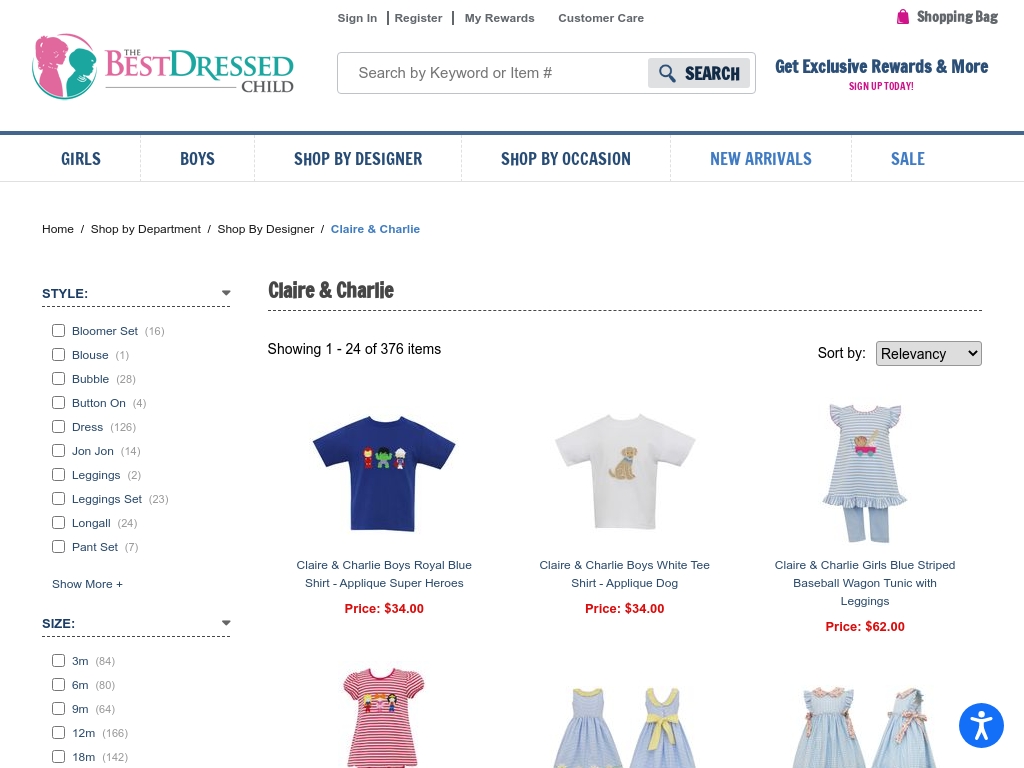1024x768 pixels.
Task: Tick the 12m size checkbox
Action: click(x=59, y=733)
